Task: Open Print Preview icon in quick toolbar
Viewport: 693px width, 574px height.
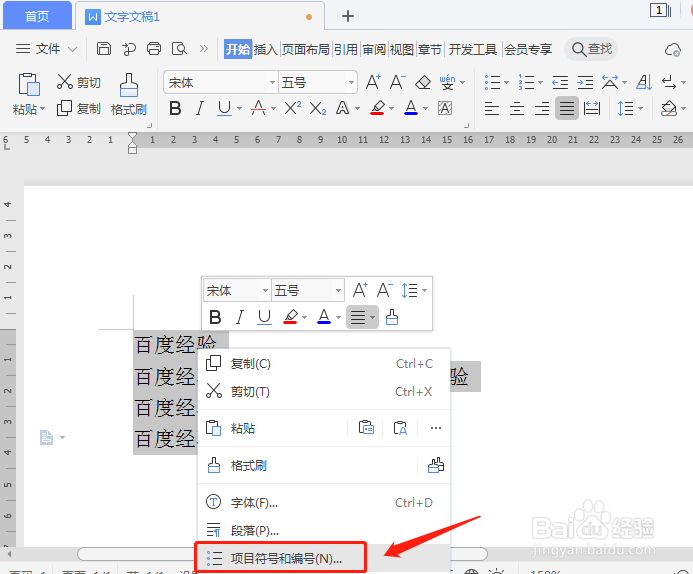Action: coord(179,49)
